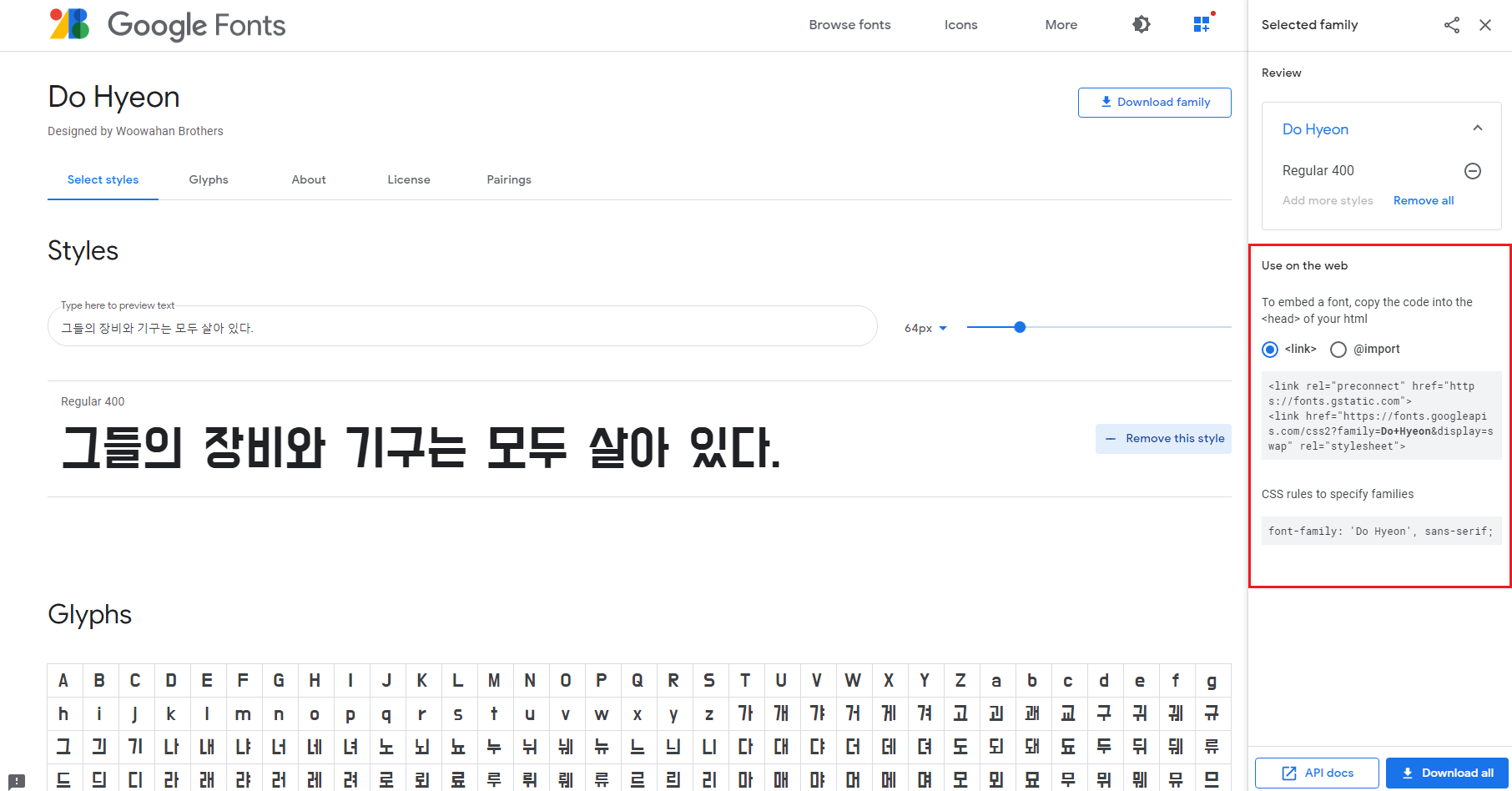Close the Selected family panel
The height and width of the screenshot is (791, 1512).
coord(1485,25)
